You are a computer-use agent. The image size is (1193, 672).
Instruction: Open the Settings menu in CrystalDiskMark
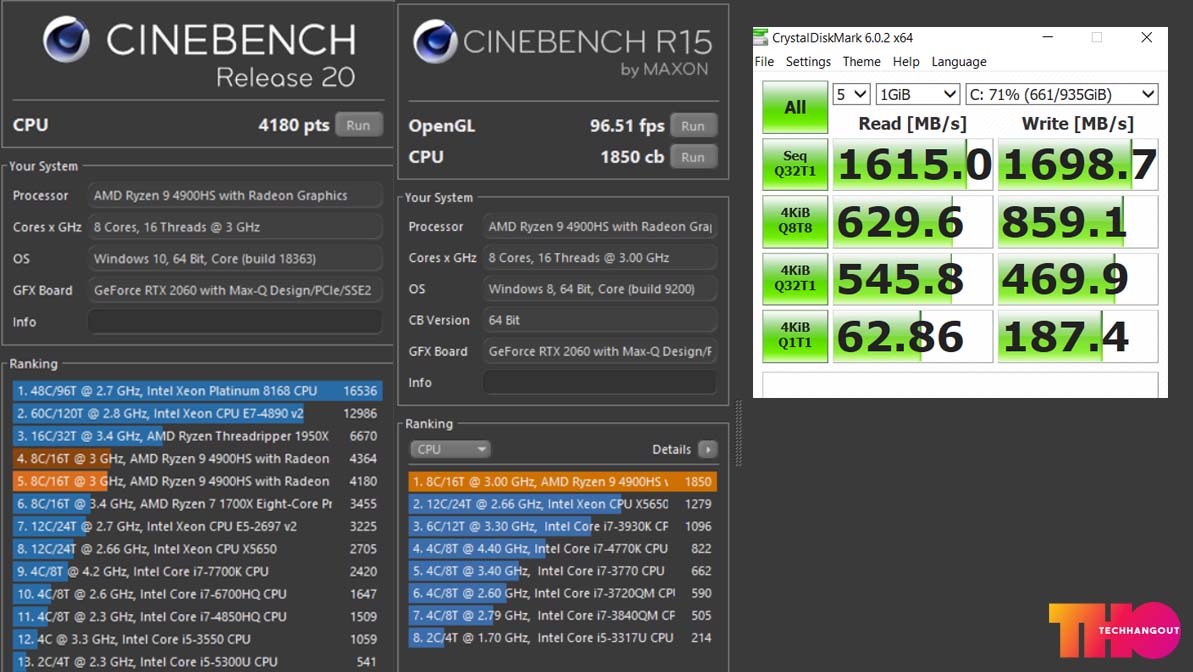(808, 62)
